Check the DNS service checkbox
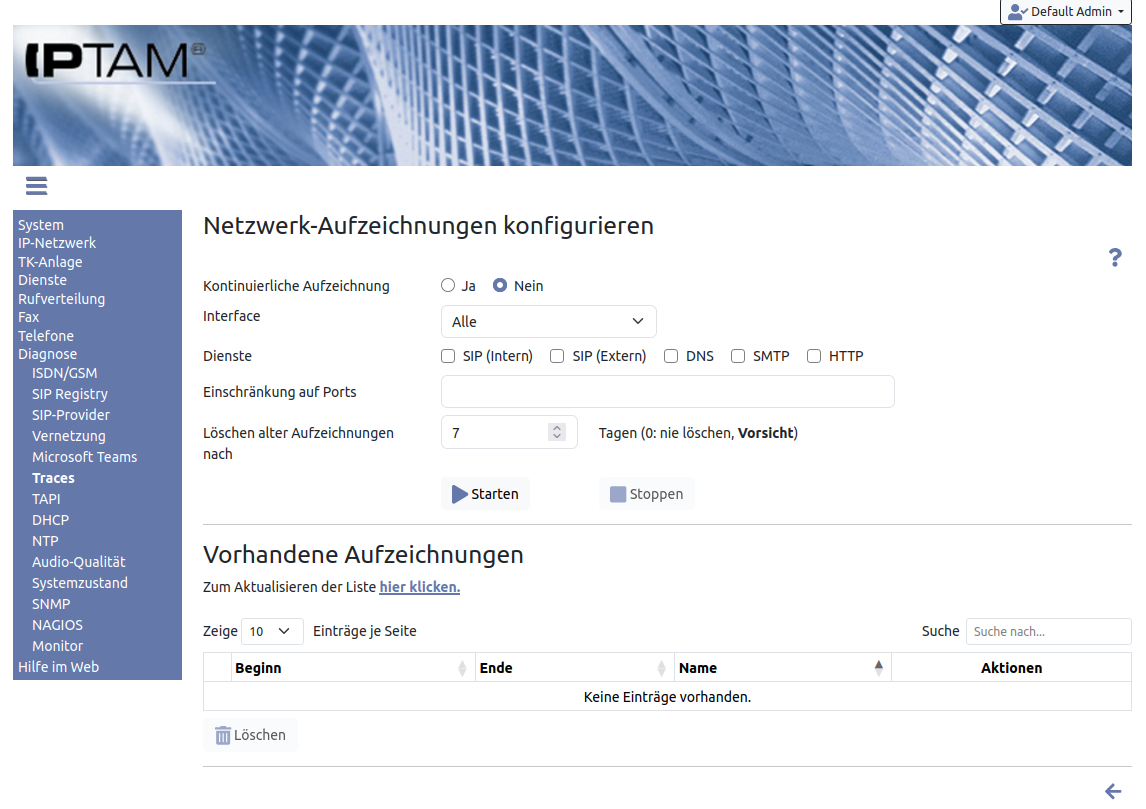1146x809 pixels. point(671,356)
